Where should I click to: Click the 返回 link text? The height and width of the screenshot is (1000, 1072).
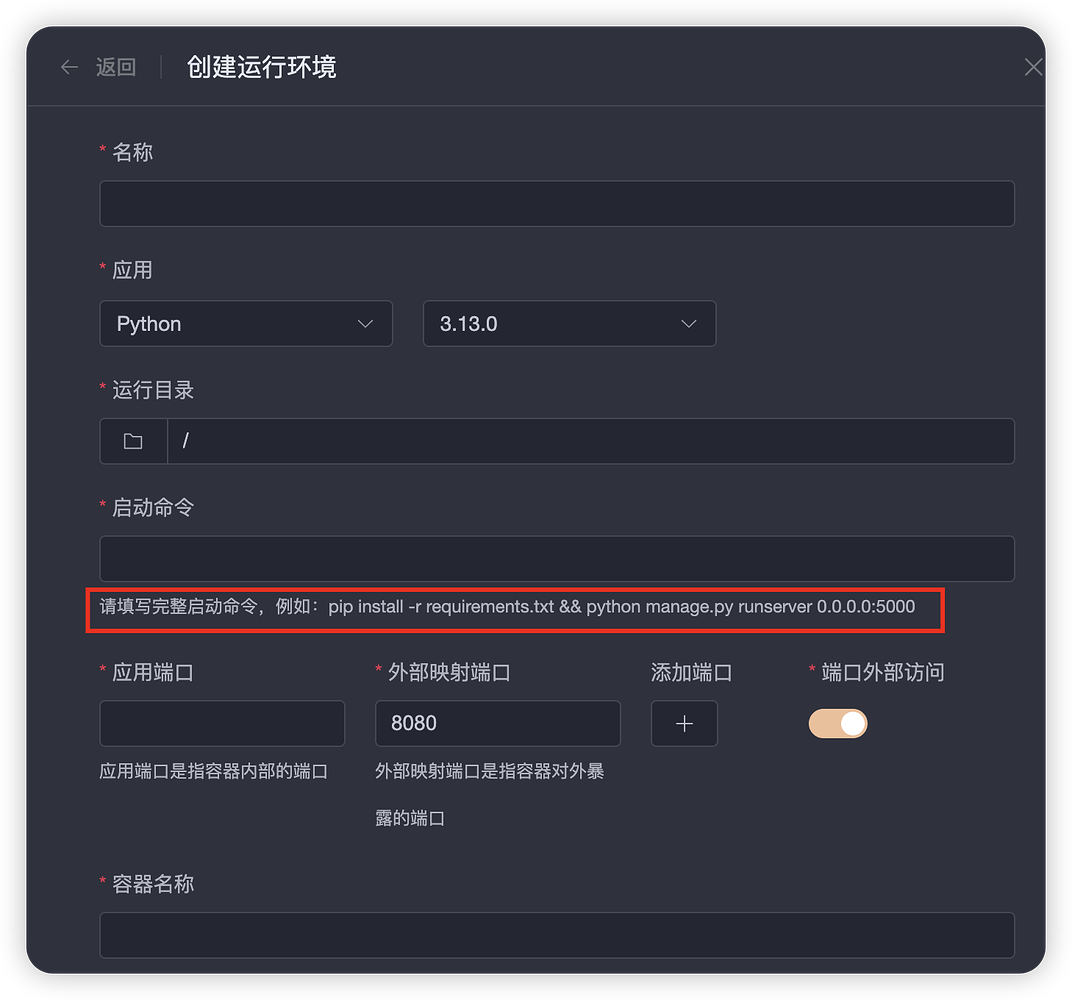pos(115,67)
